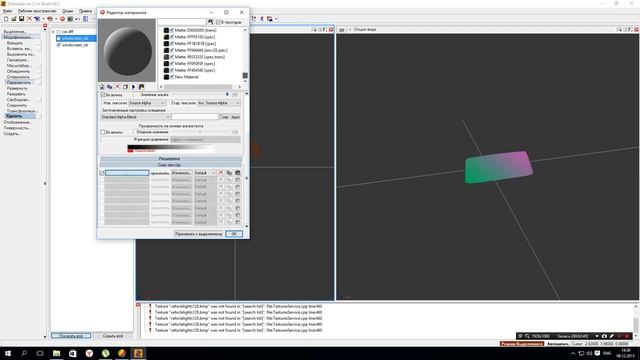Screen dimensions: 640x360
Task: Click the zoom magnifier icon in the 3D viewport header
Action: click(619, 29)
